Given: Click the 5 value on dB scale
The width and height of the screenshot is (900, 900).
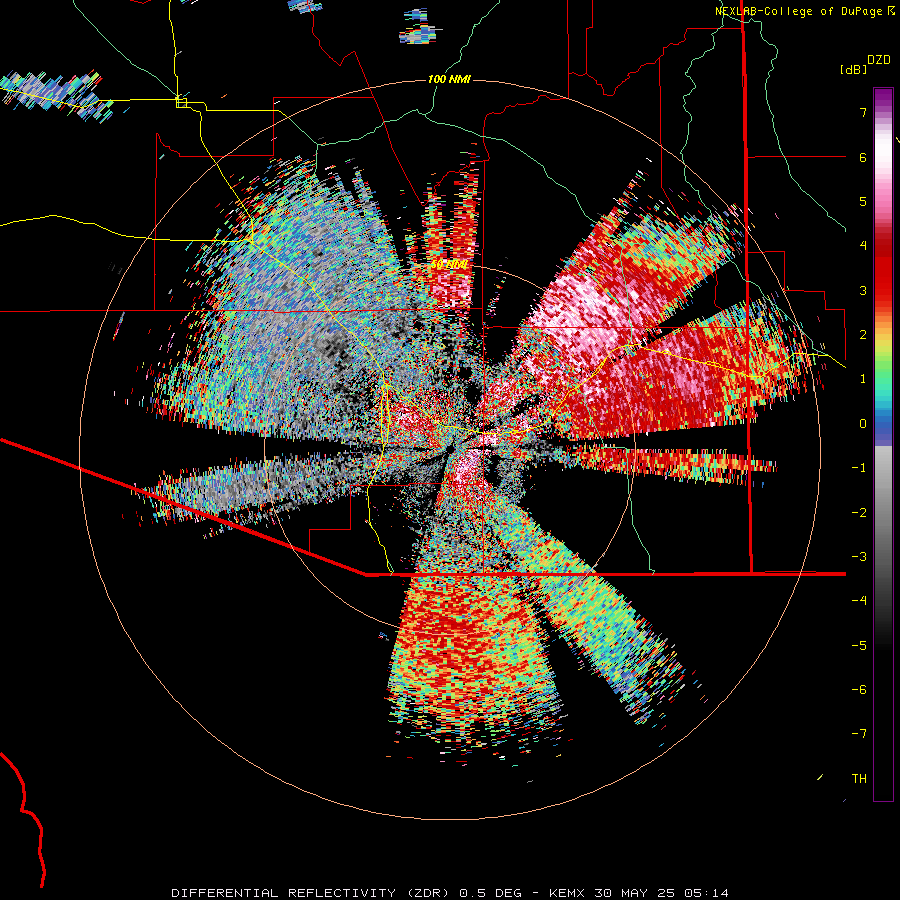Looking at the screenshot, I should coord(863,201).
